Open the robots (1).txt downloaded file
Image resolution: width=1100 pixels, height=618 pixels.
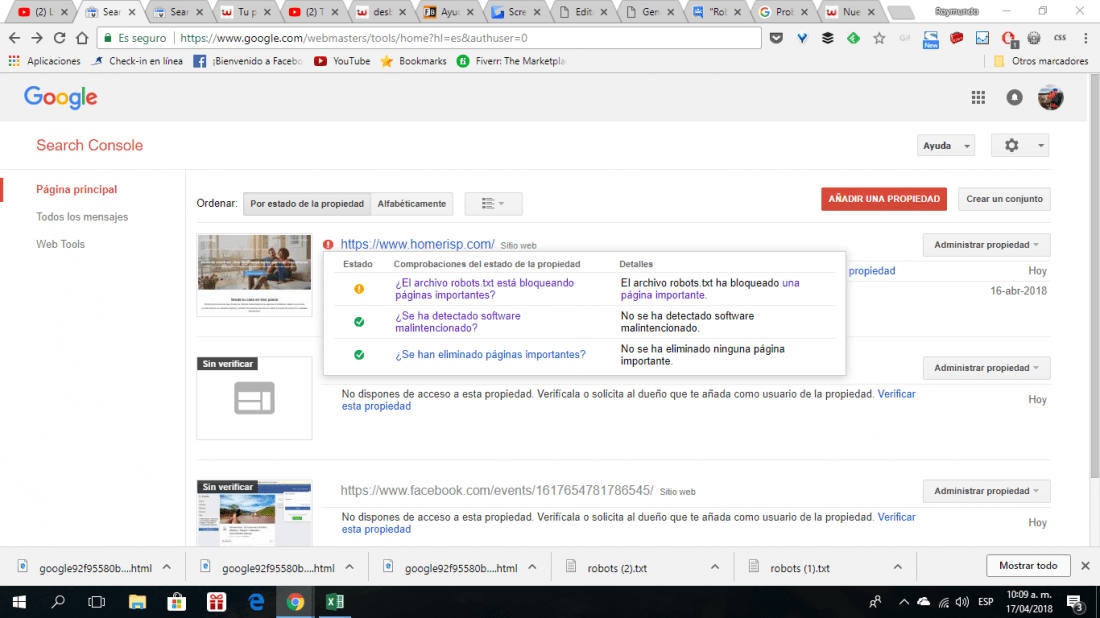click(x=800, y=567)
